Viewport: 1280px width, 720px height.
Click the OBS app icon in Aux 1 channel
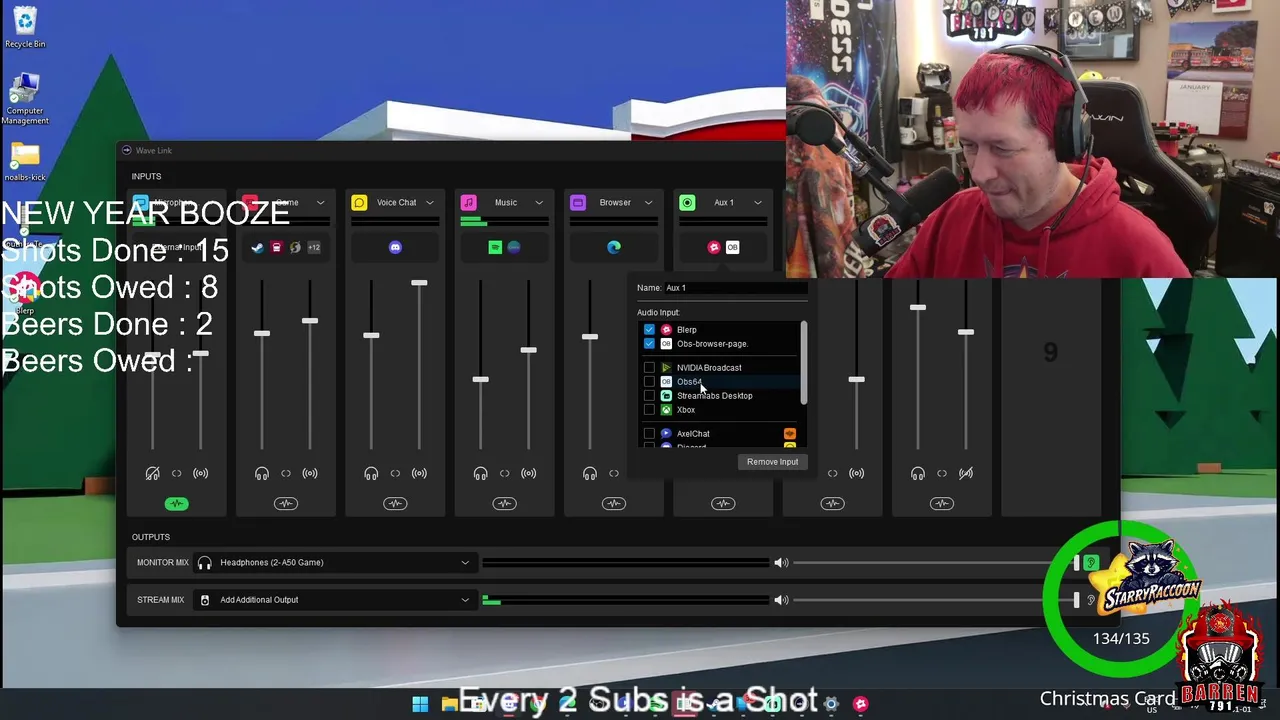[733, 247]
